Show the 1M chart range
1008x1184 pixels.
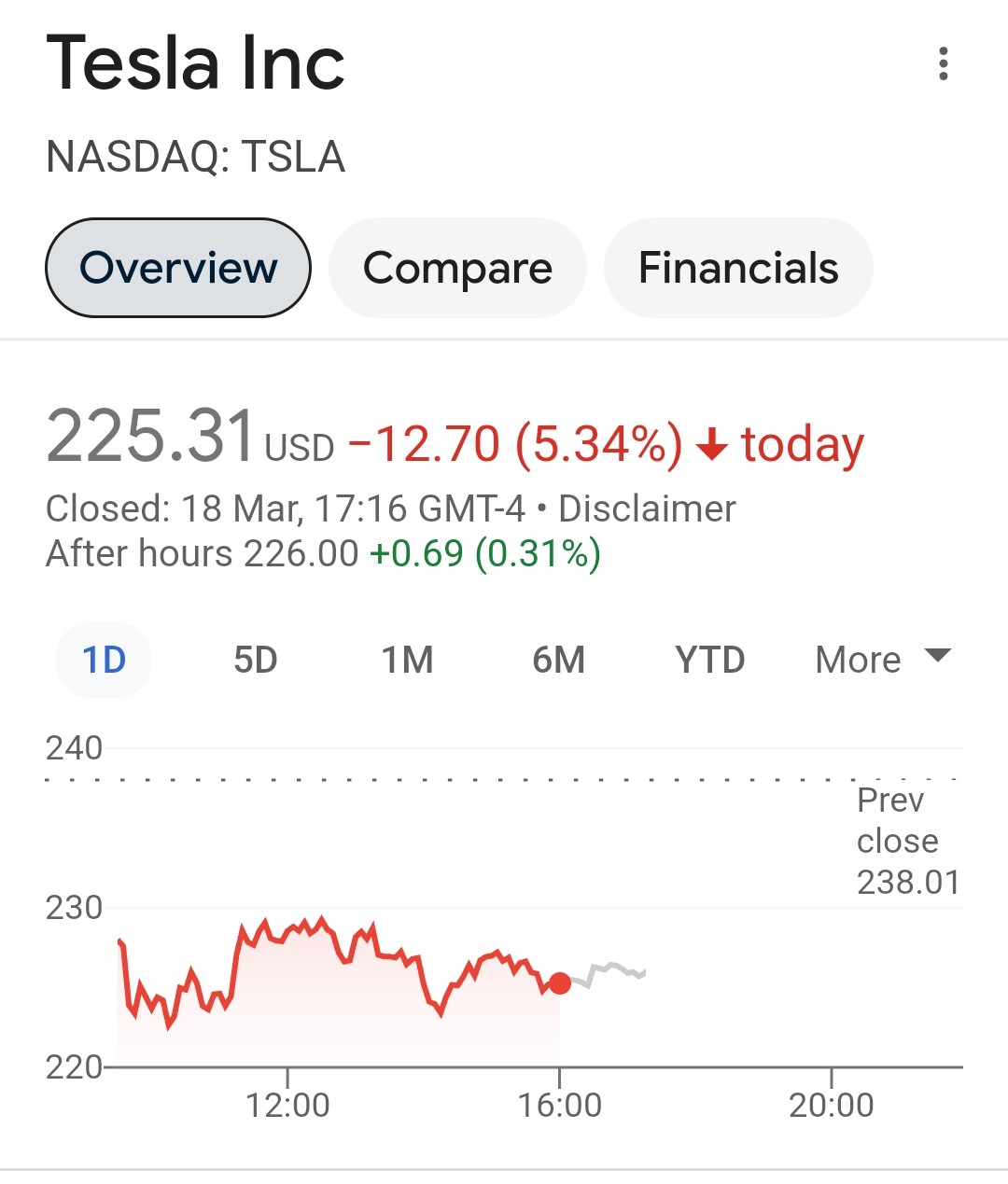407,660
